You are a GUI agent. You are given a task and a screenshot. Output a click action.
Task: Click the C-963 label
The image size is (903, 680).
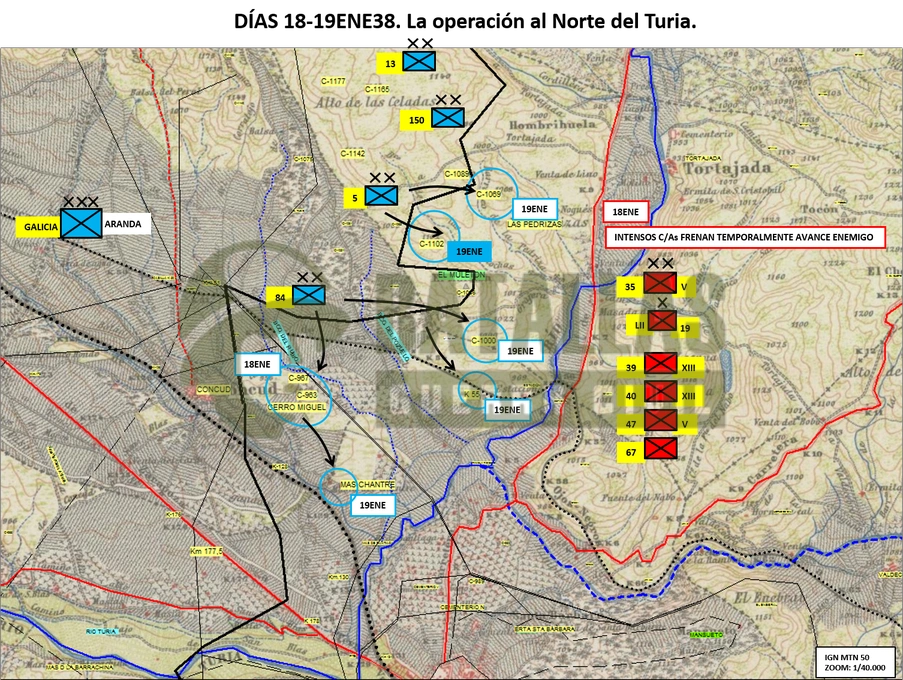point(306,395)
